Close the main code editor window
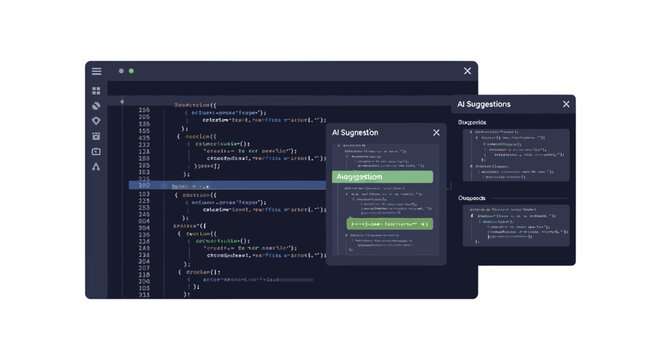Image resolution: width=661 pixels, height=360 pixels. point(467,71)
